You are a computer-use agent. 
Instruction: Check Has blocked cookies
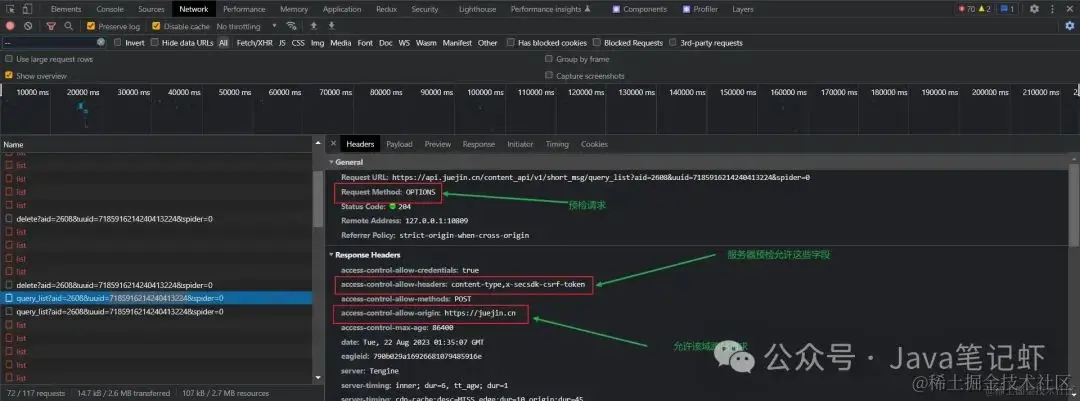[510, 43]
